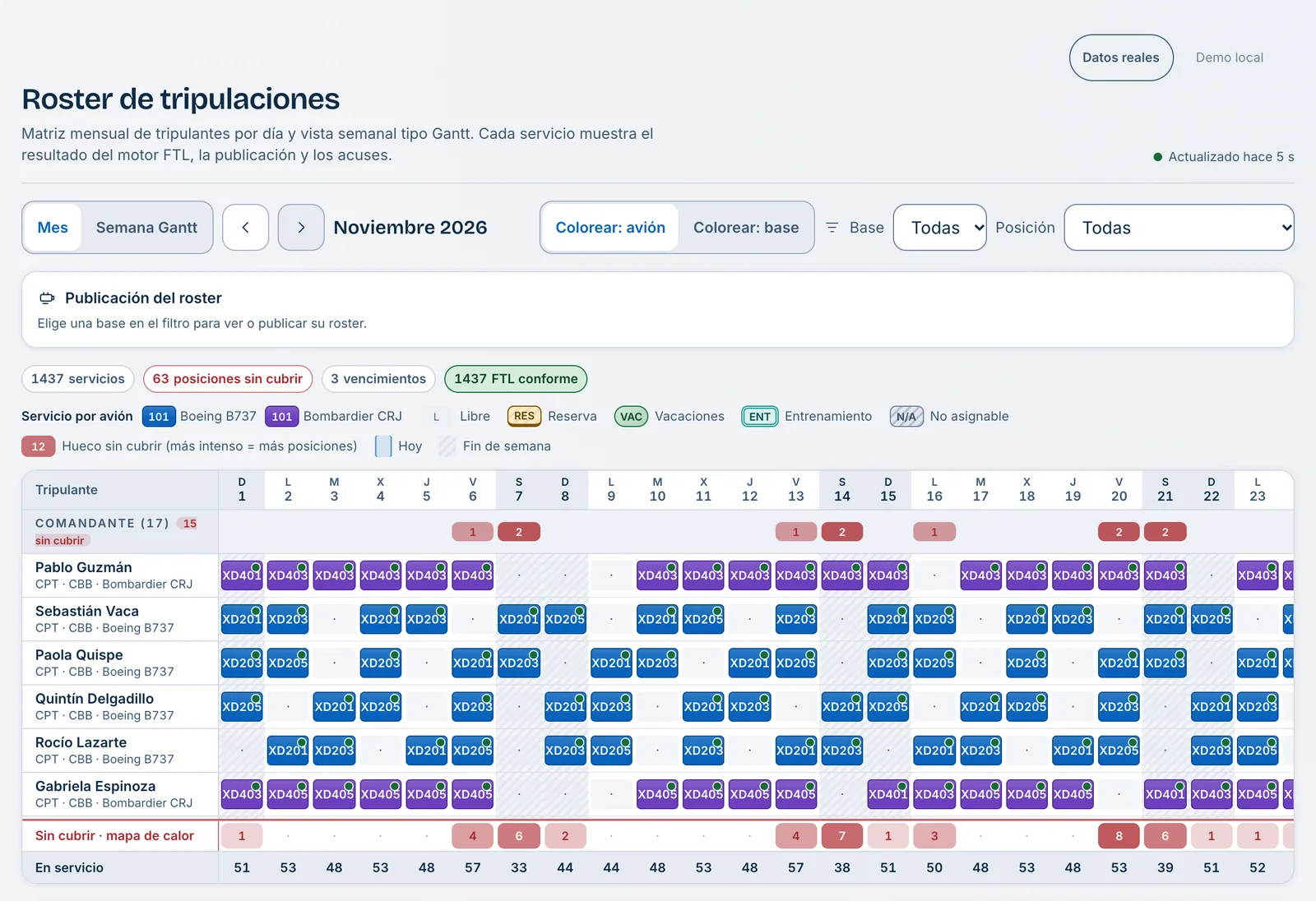Enable Colorear: avión coloring

(610, 228)
